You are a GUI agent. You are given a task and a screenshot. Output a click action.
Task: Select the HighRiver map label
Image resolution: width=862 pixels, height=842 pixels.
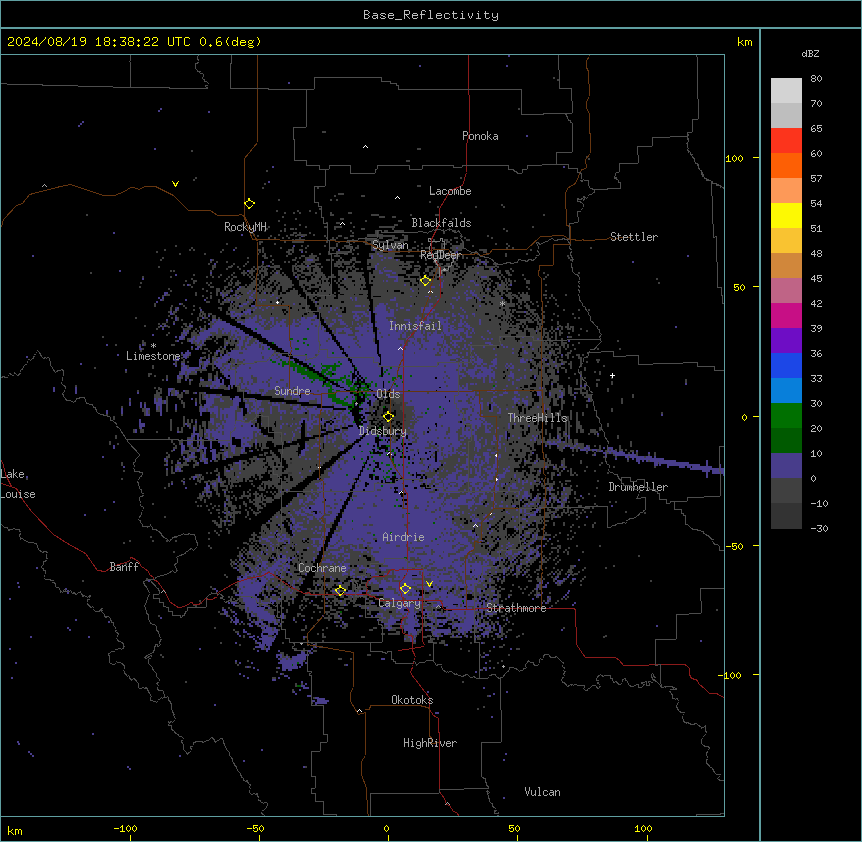[x=430, y=743]
